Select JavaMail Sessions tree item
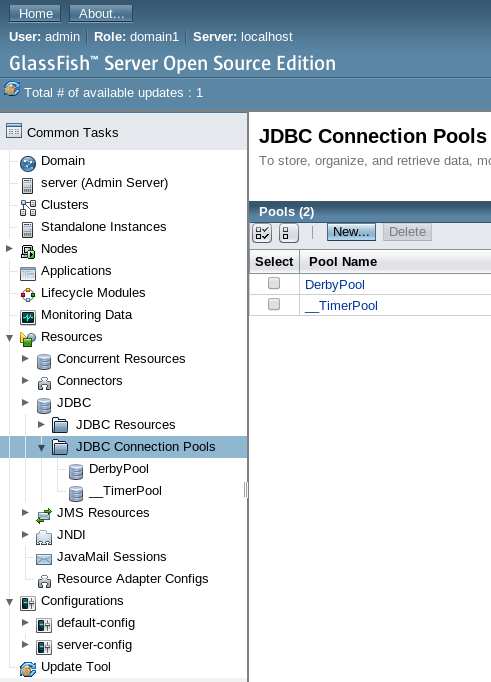Screen dimensions: 491x682 [112, 557]
